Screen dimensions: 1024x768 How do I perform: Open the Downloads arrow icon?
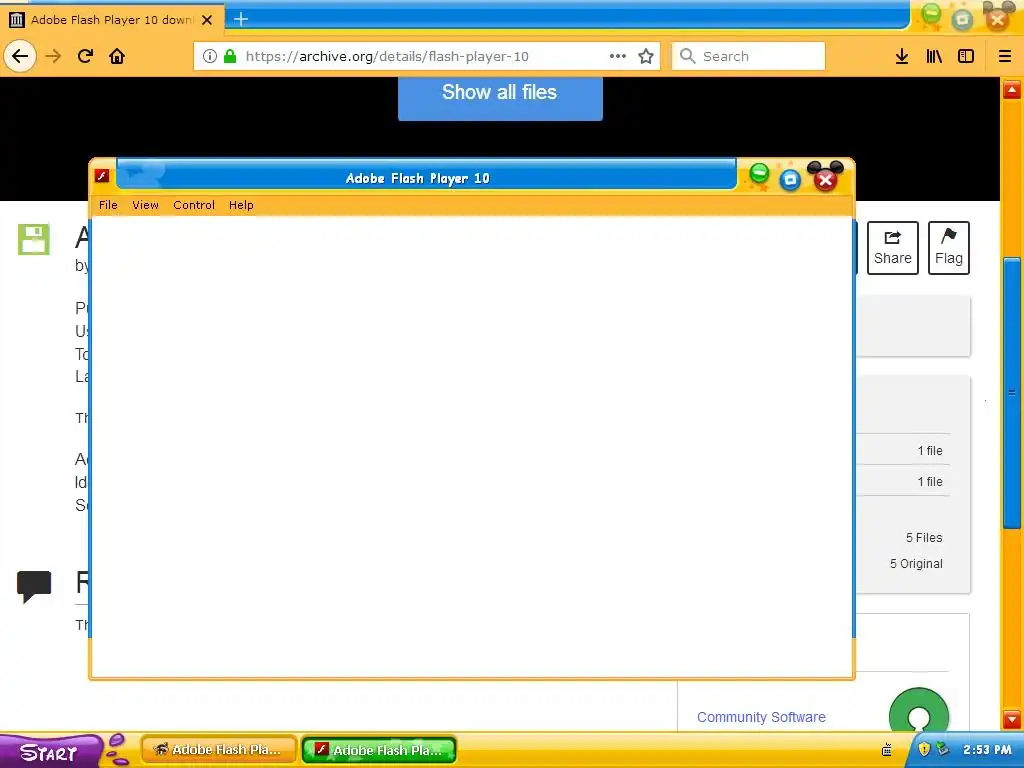pyautogui.click(x=902, y=56)
